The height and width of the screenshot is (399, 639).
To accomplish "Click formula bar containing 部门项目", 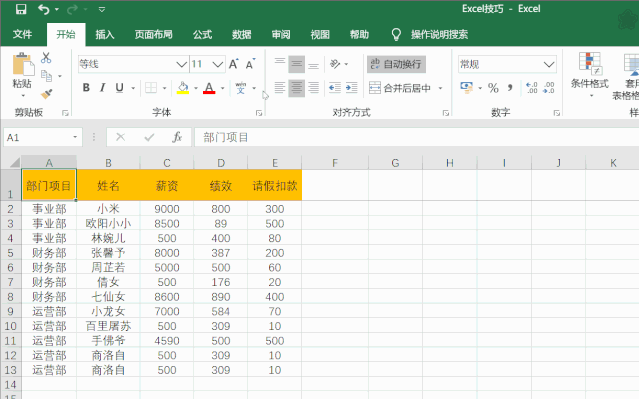I will point(416,137).
